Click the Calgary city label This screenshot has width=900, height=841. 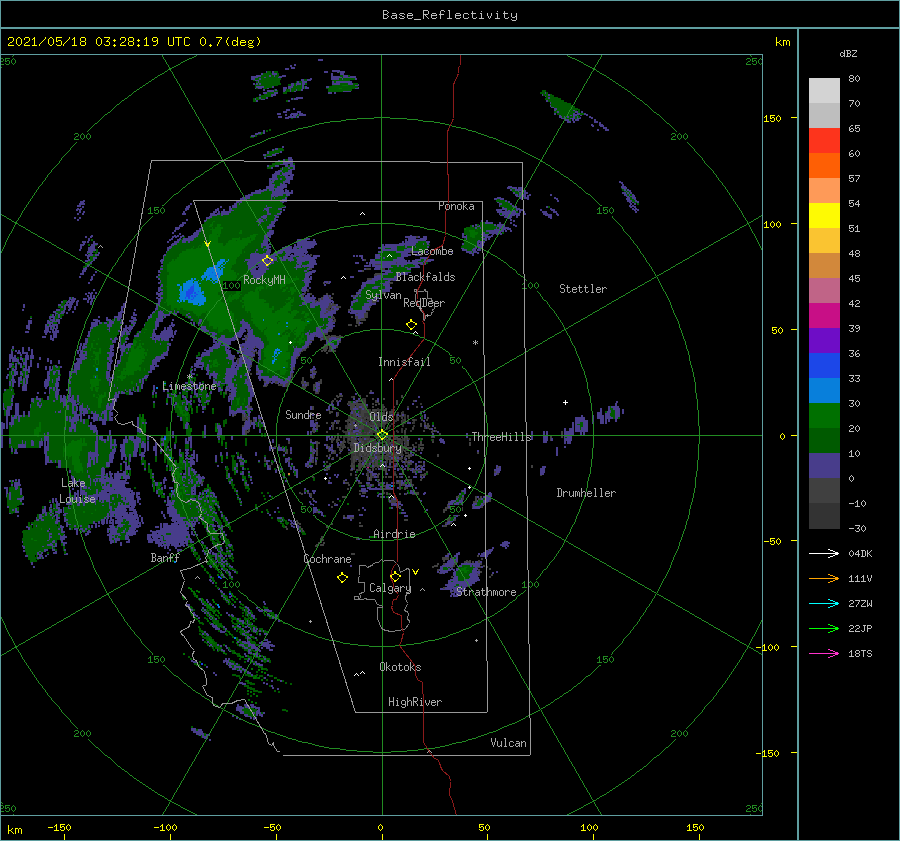point(390,588)
